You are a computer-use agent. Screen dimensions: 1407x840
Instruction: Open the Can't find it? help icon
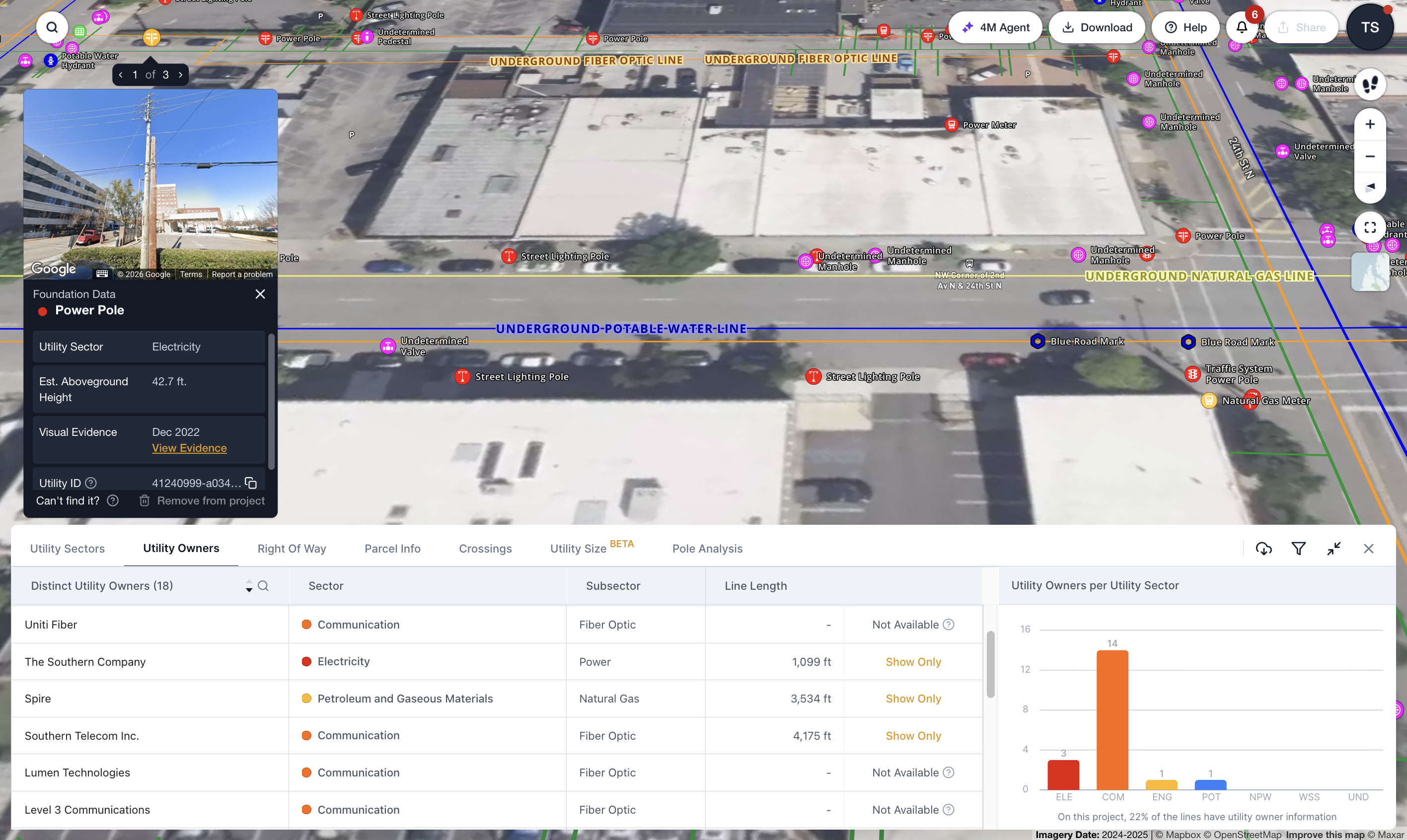(113, 500)
